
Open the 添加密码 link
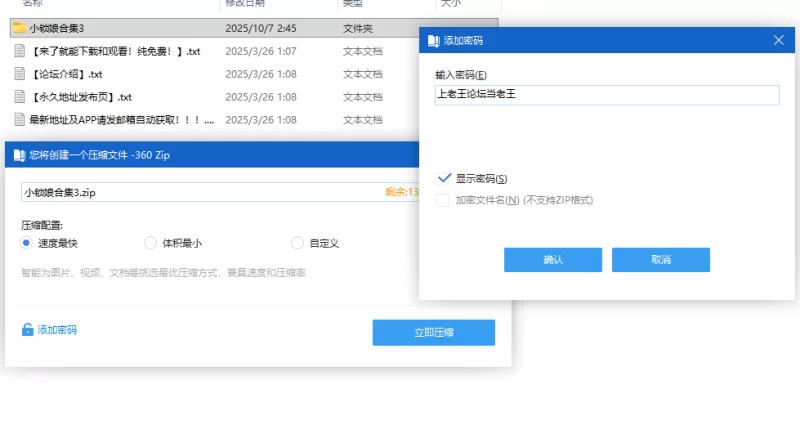(56, 329)
